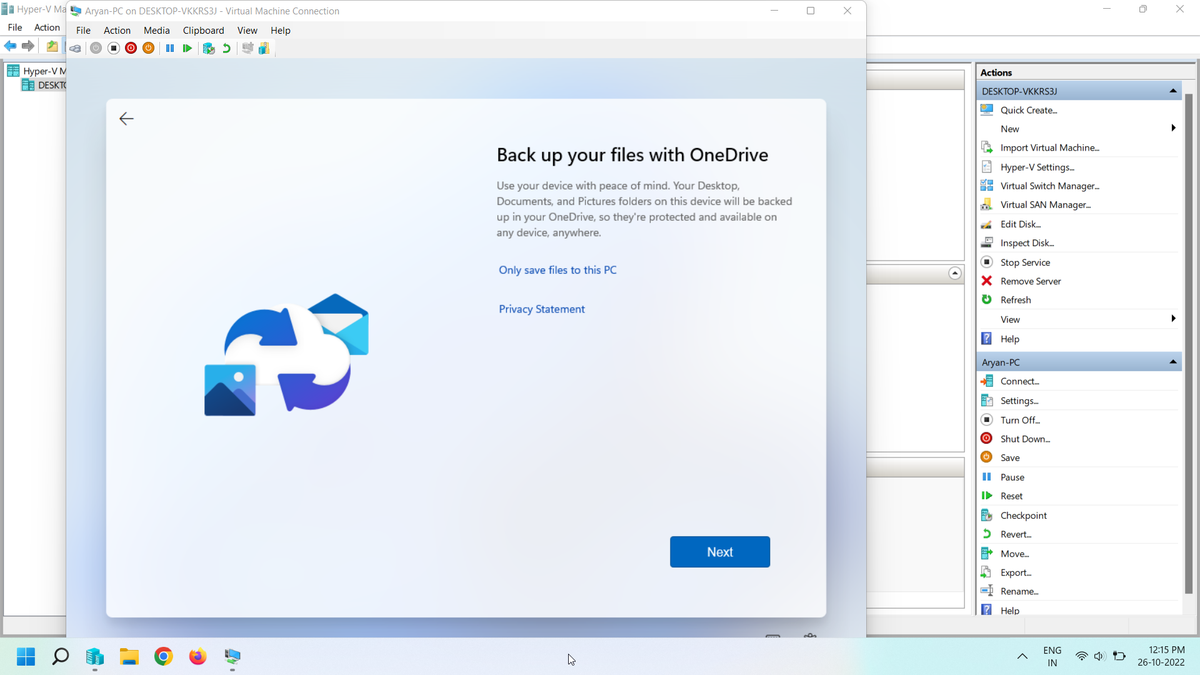Screen dimensions: 1200x675
Task: Click the Checkpoint toolbar icon in VM Connection
Action: [208, 48]
